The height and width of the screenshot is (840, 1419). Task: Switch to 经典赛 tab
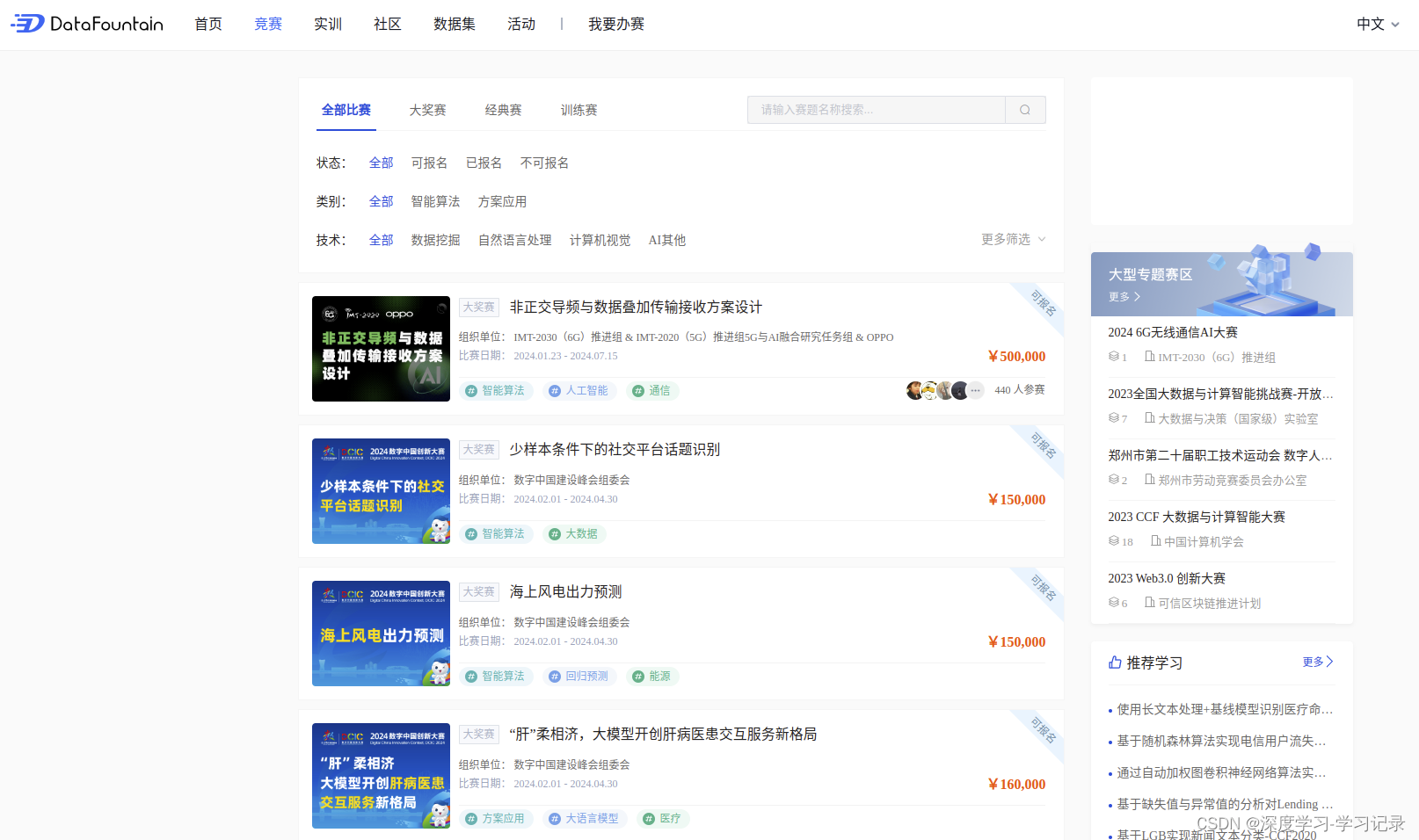coord(504,110)
